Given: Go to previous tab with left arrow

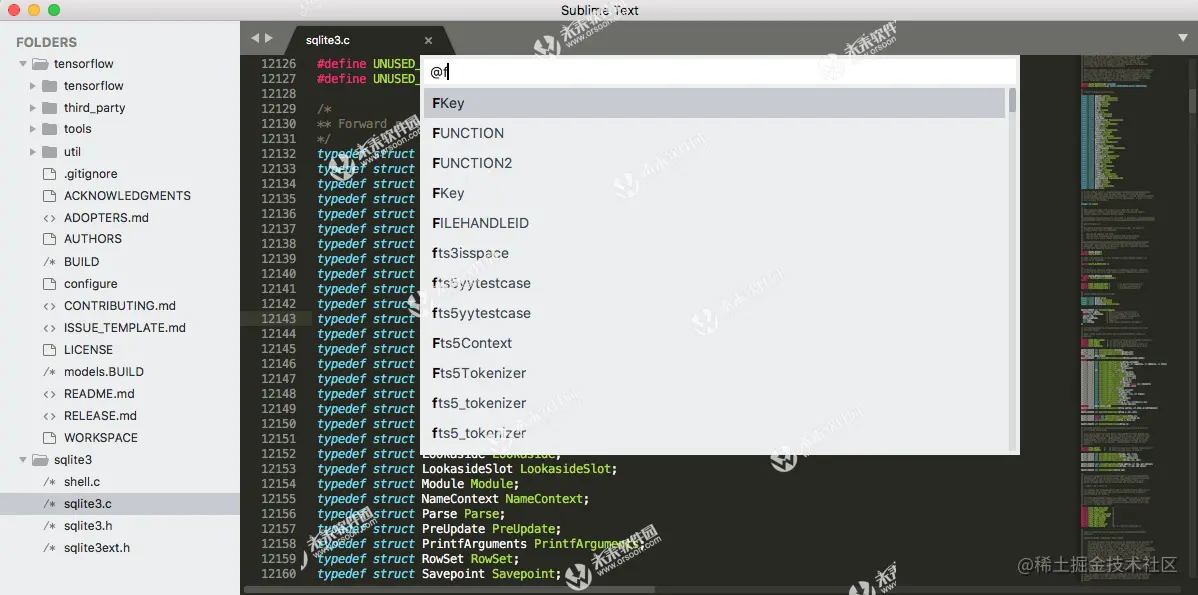Looking at the screenshot, I should (x=255, y=38).
